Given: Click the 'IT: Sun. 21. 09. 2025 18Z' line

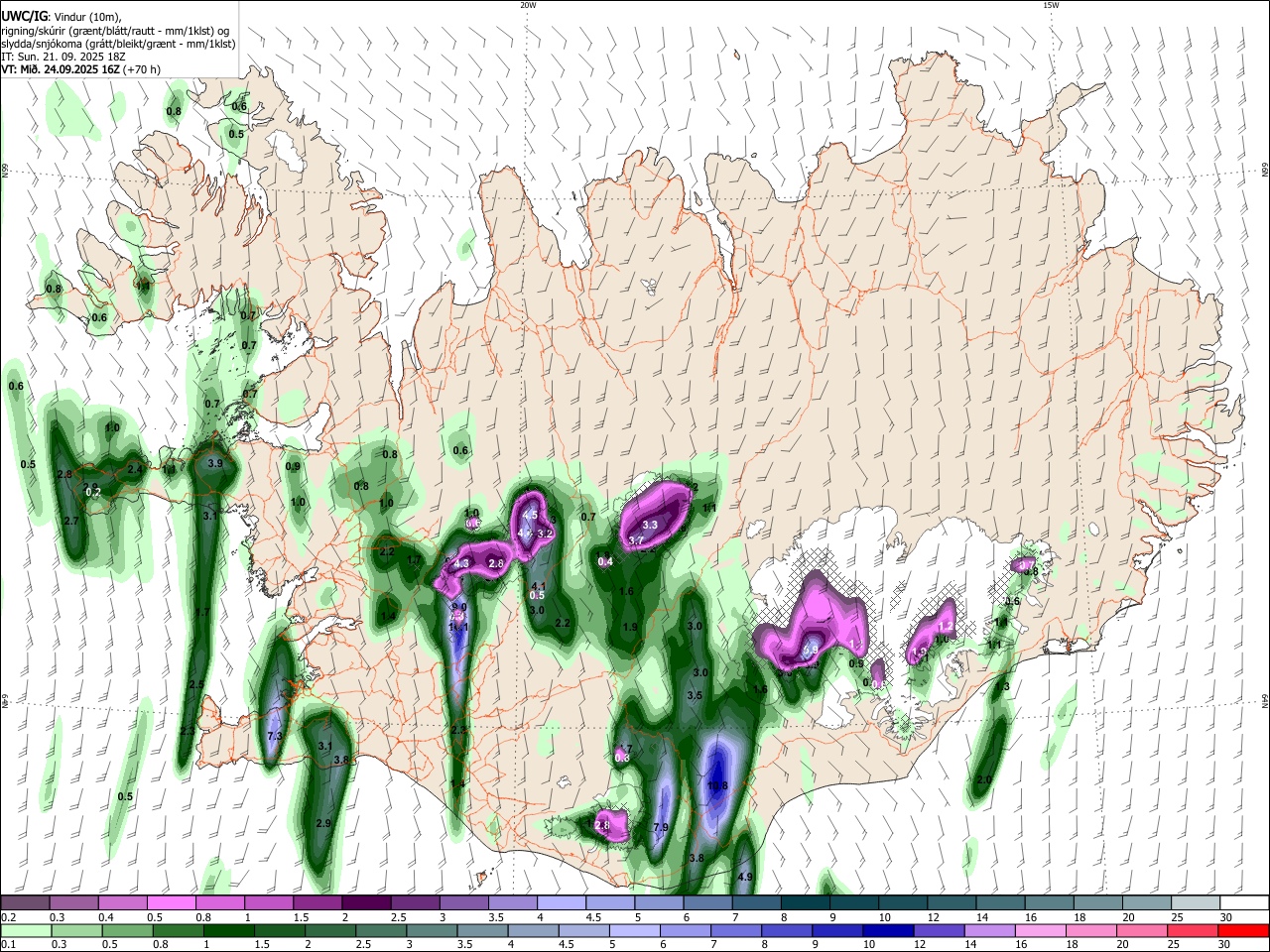Looking at the screenshot, I should [63, 57].
